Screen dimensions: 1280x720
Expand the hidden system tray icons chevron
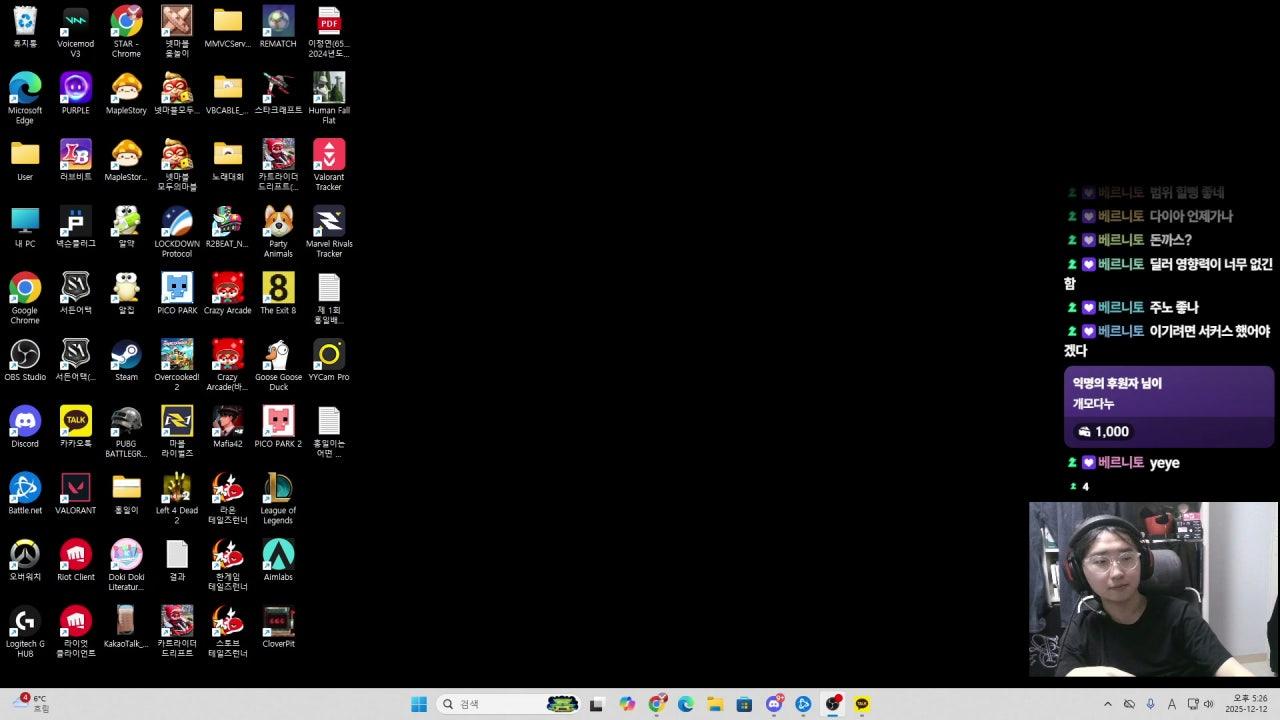pos(1107,704)
